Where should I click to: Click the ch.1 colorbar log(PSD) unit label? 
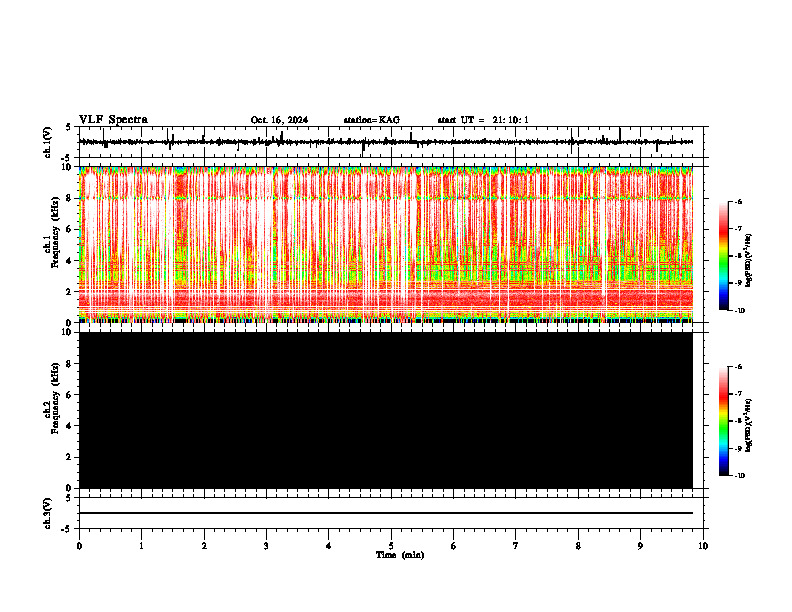click(x=750, y=260)
